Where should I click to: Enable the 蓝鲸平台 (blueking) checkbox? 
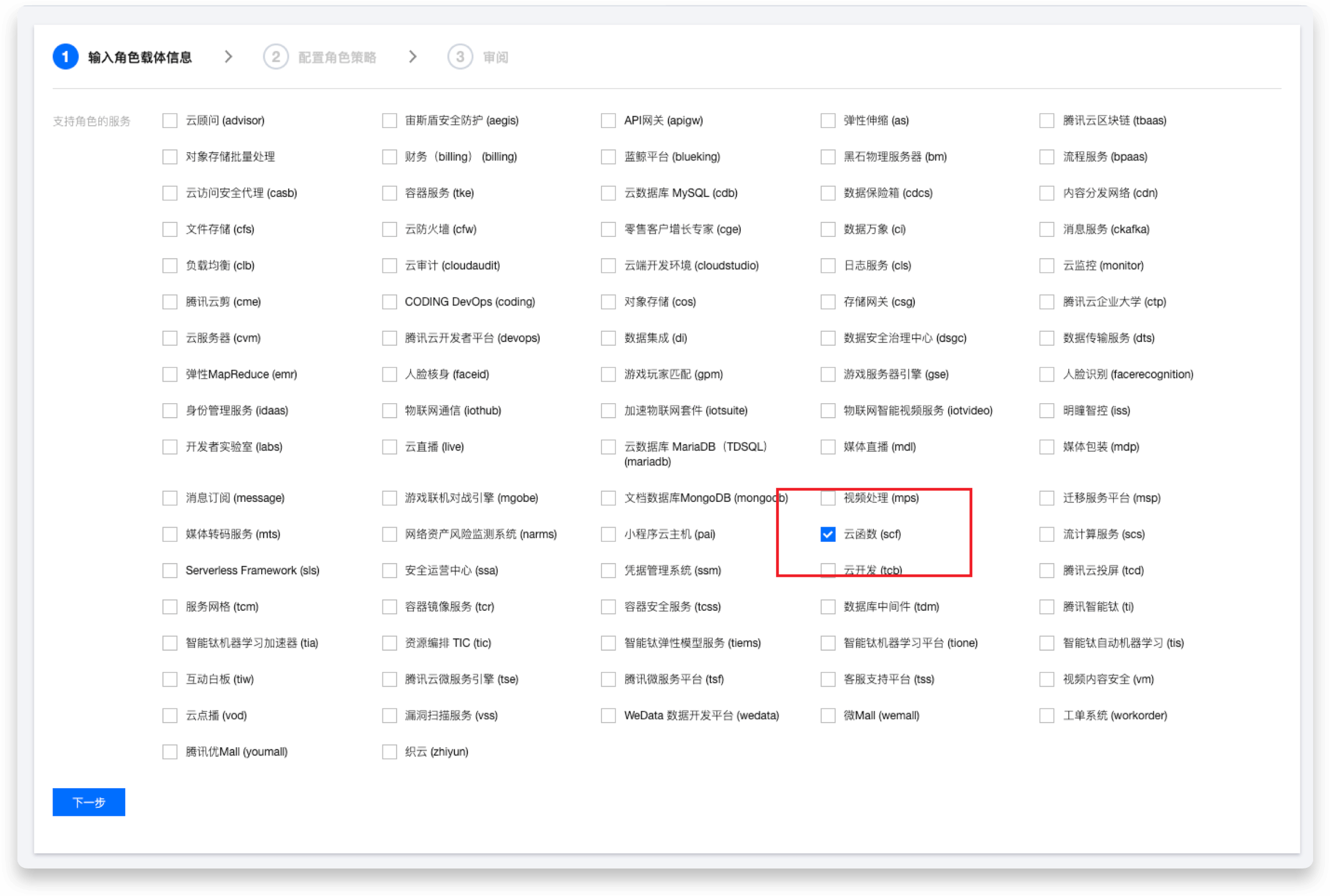coord(608,157)
